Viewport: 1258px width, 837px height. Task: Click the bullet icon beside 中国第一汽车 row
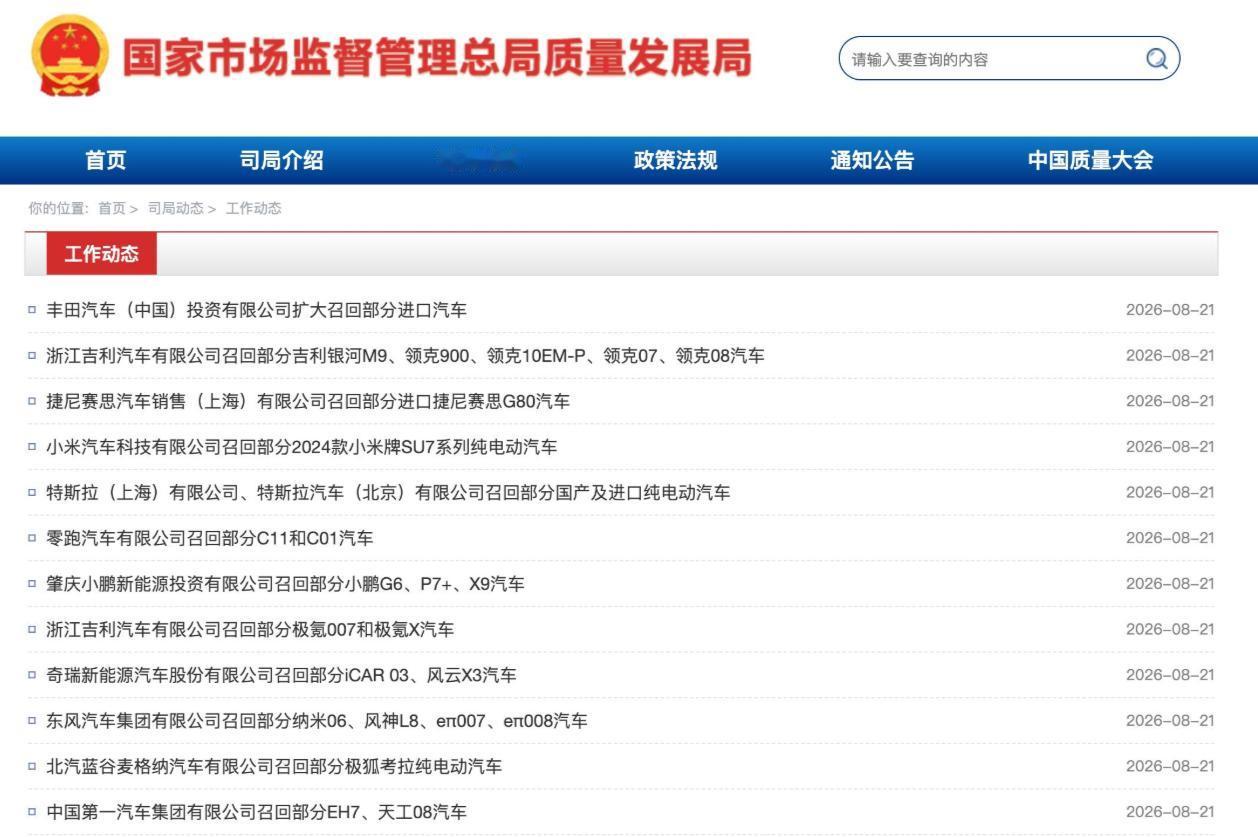point(32,812)
